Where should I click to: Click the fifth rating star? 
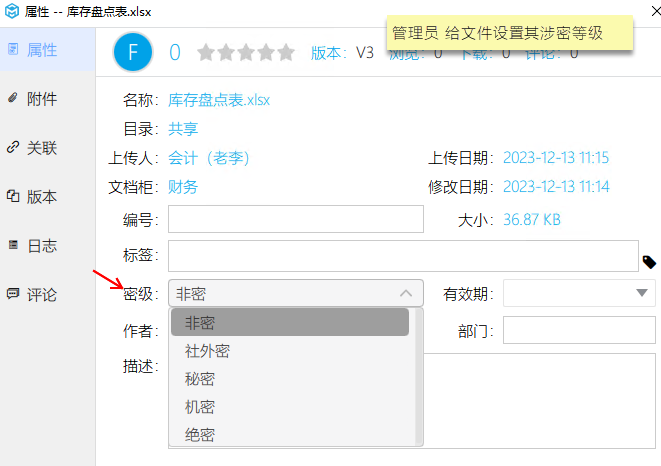(x=286, y=53)
